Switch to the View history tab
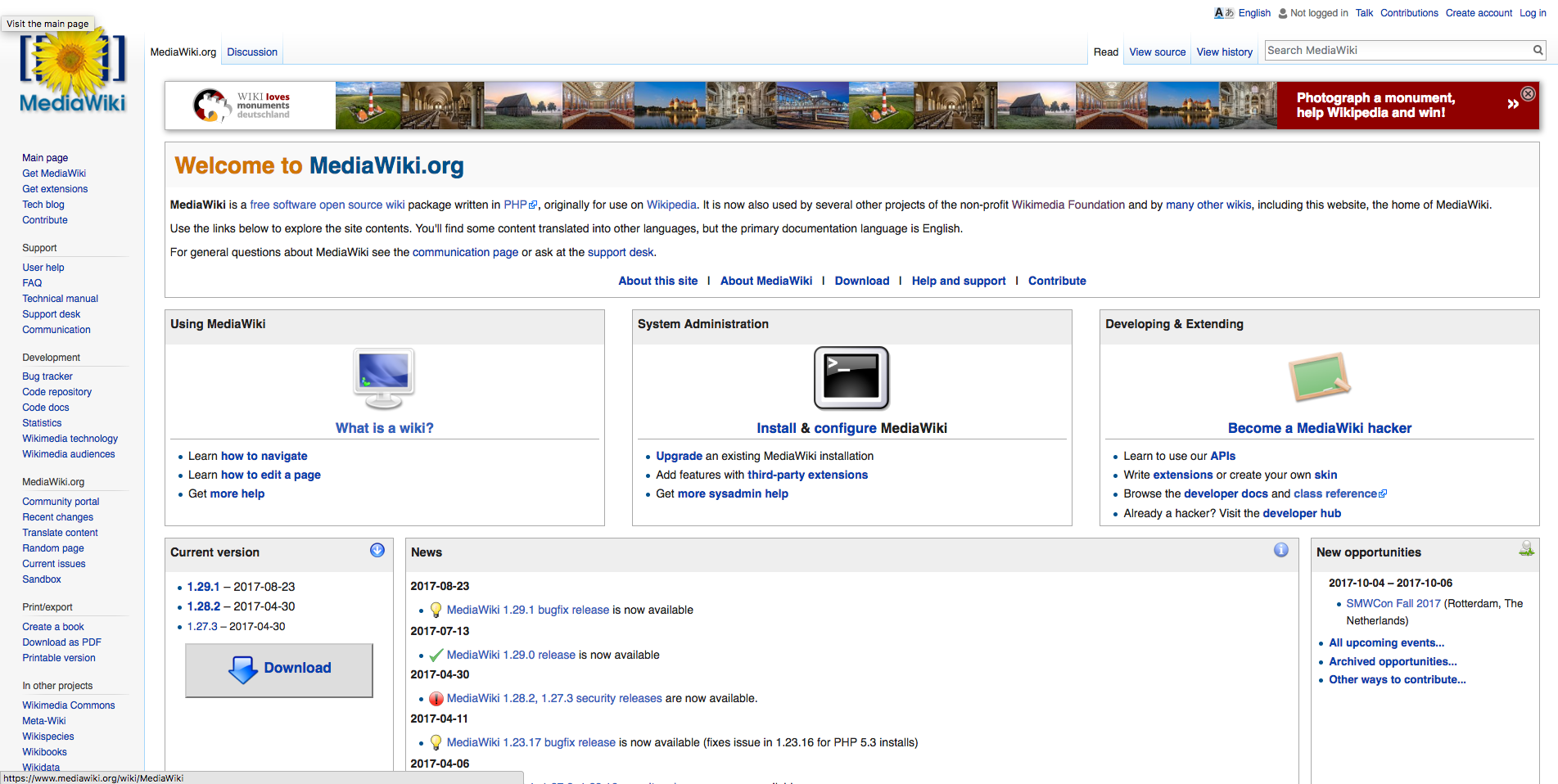The height and width of the screenshot is (784, 1558). click(x=1224, y=52)
